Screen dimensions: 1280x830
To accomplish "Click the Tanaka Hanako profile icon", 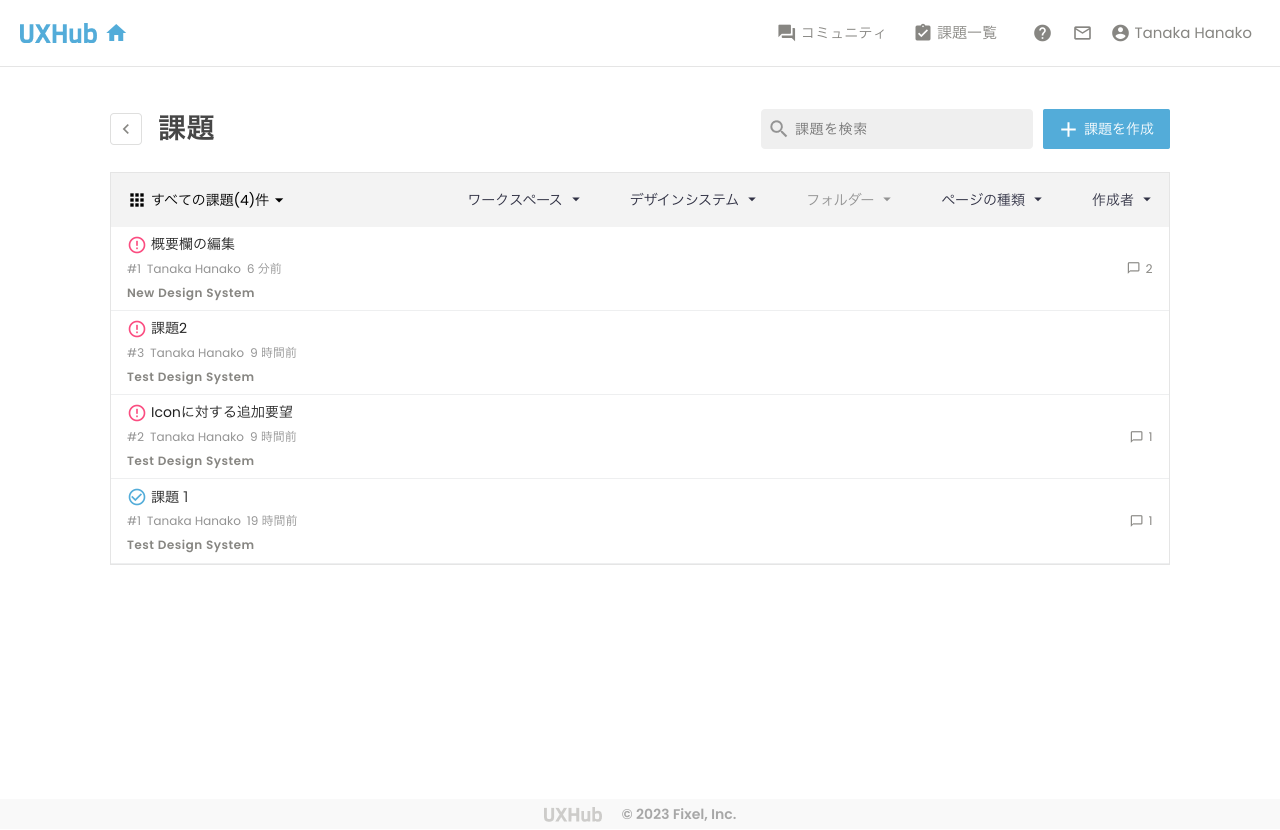I will coord(1118,32).
